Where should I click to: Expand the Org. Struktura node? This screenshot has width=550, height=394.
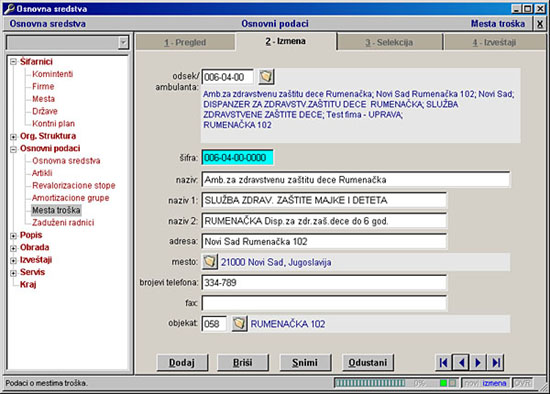13,136
